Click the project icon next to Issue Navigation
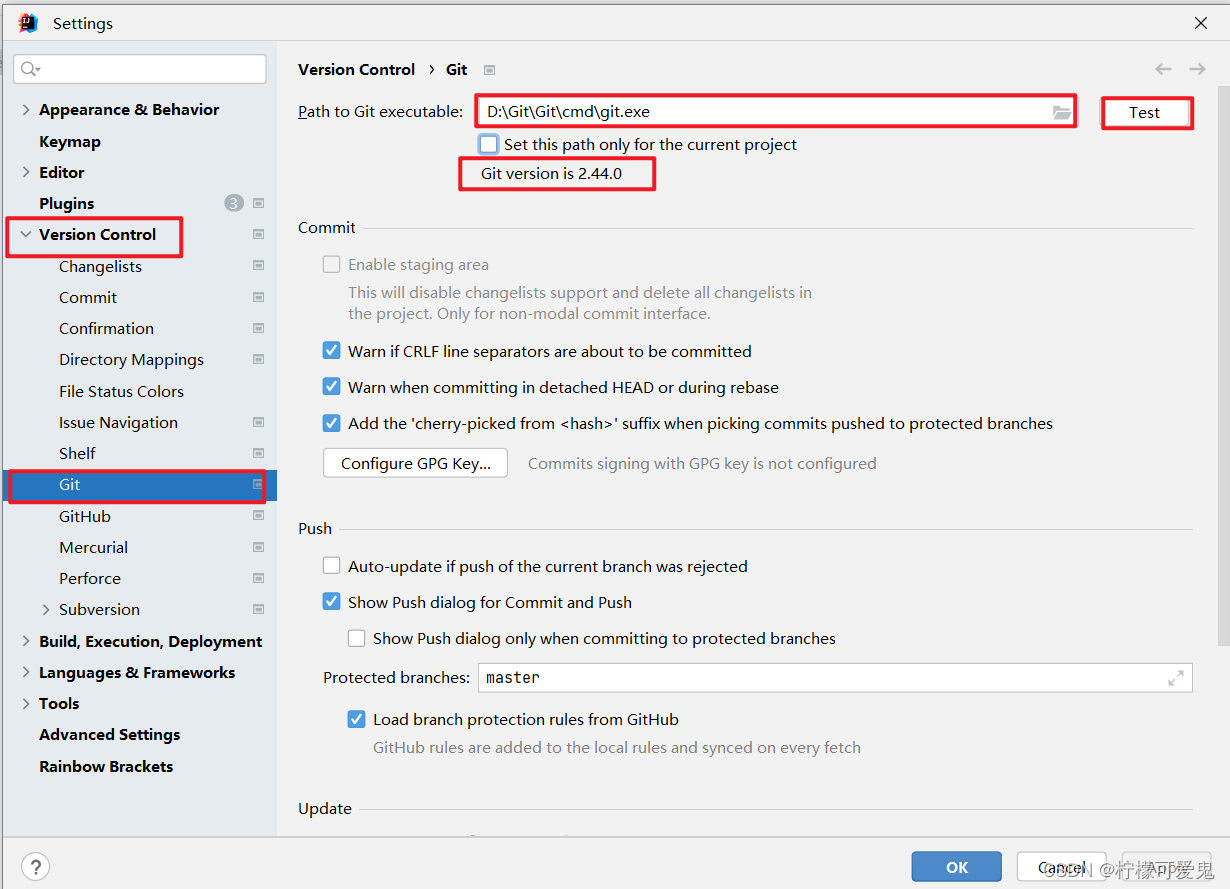Viewport: 1230px width, 889px height. [258, 422]
